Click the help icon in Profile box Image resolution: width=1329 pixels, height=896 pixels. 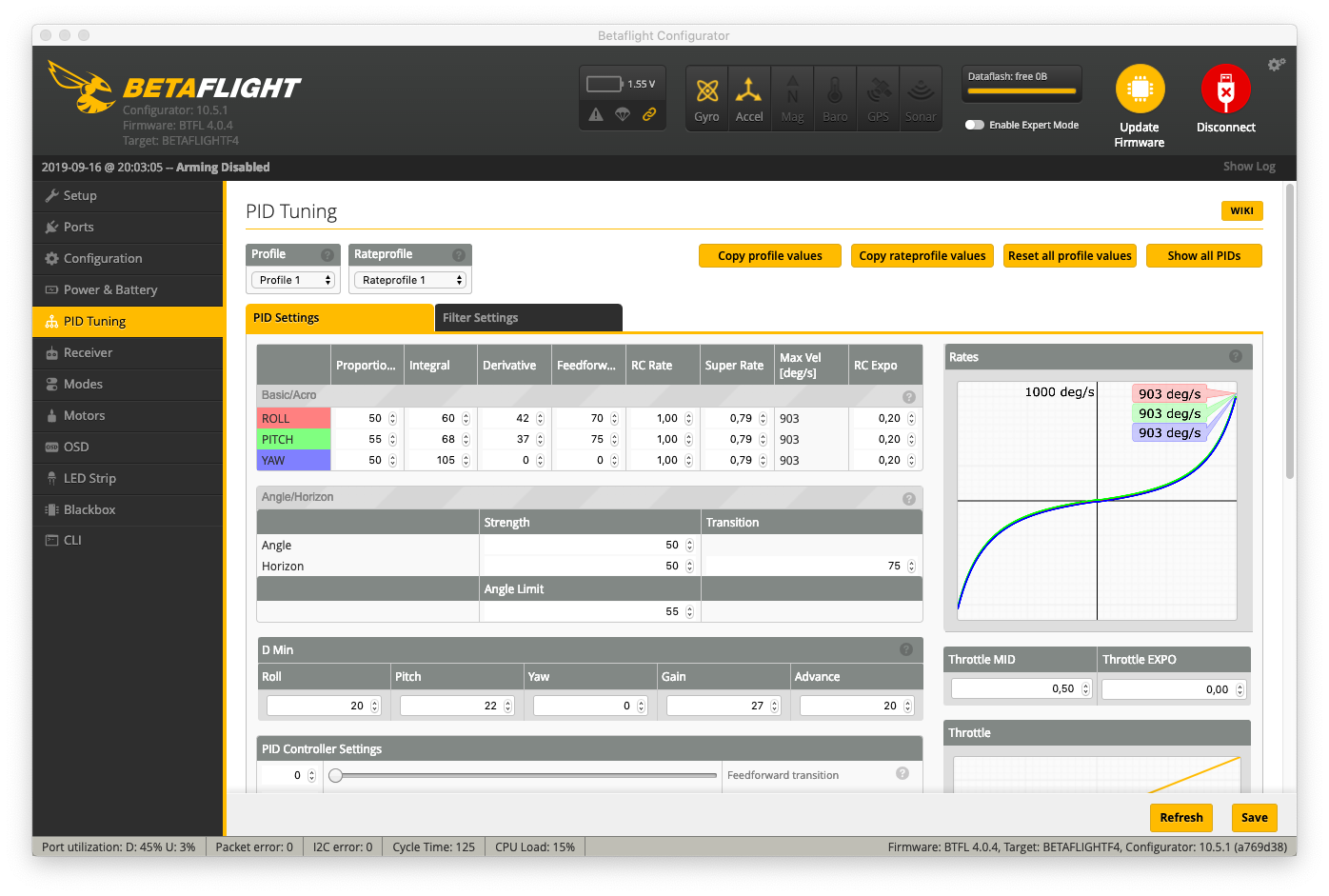pyautogui.click(x=327, y=255)
